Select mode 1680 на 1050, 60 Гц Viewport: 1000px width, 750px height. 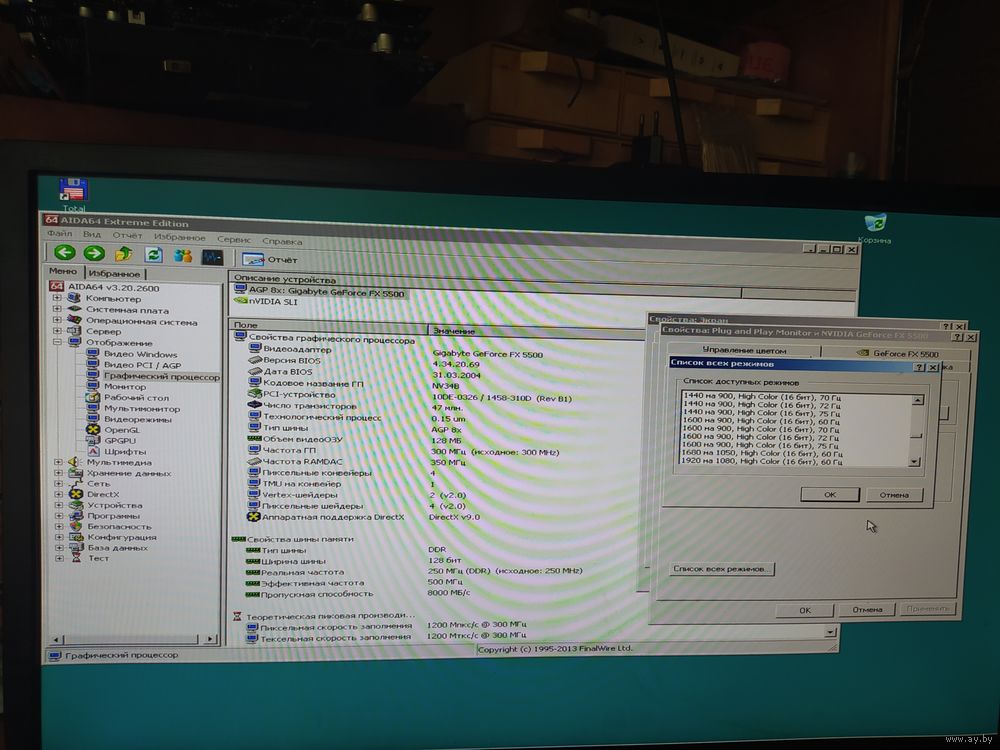point(762,453)
